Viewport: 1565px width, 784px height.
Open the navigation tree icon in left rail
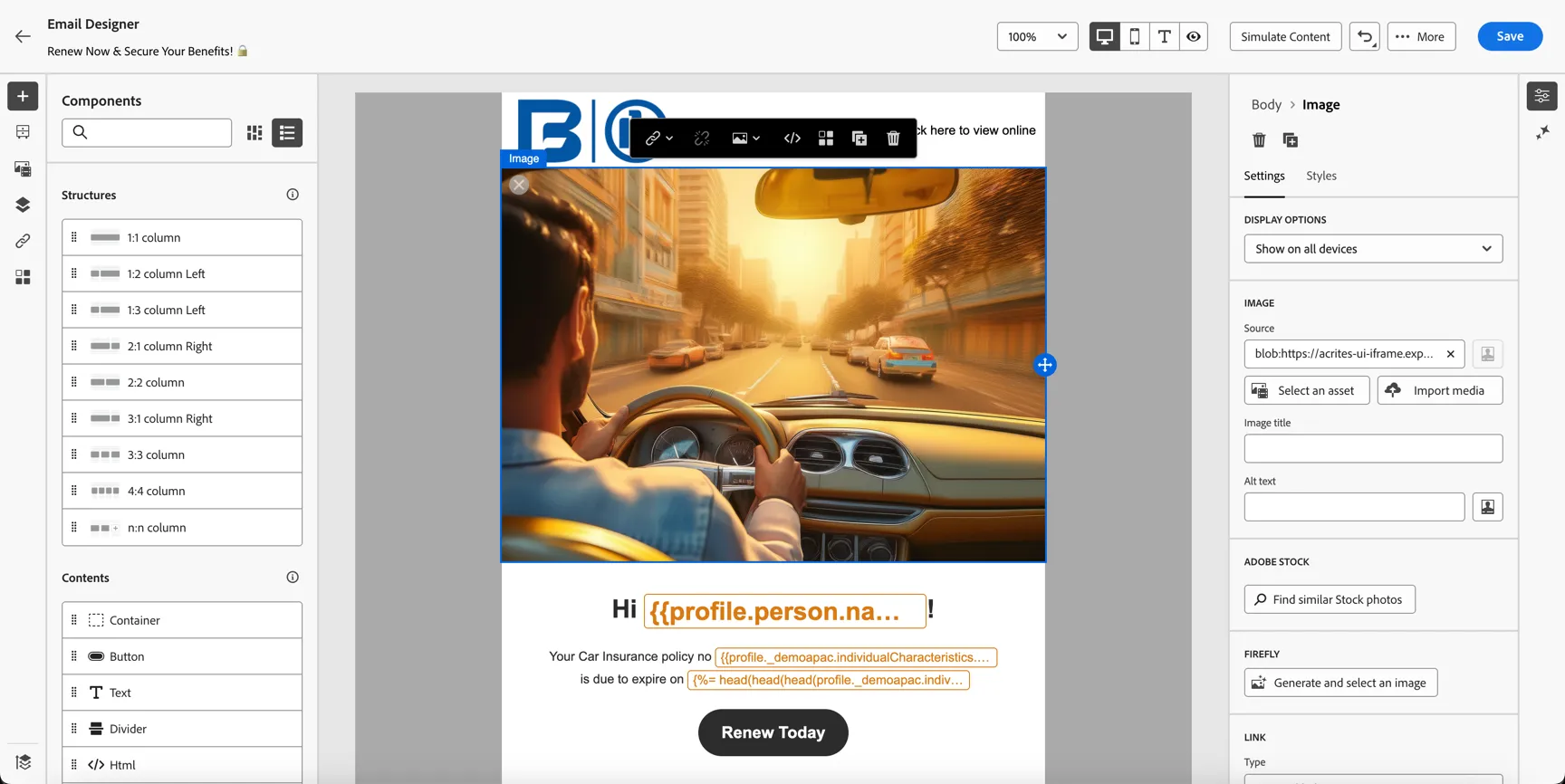pyautogui.click(x=23, y=132)
